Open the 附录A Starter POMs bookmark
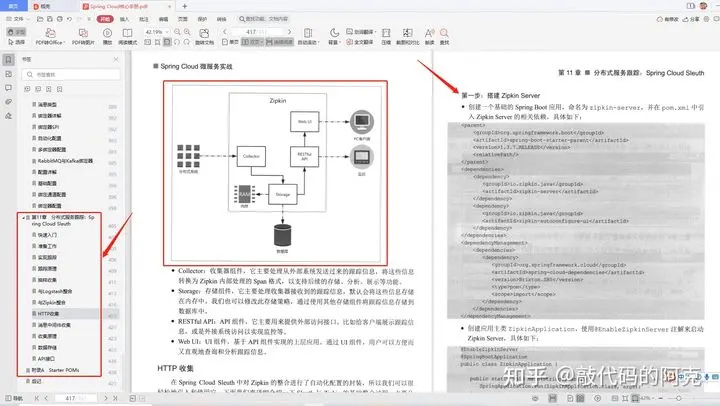720x406 pixels. (x=55, y=370)
